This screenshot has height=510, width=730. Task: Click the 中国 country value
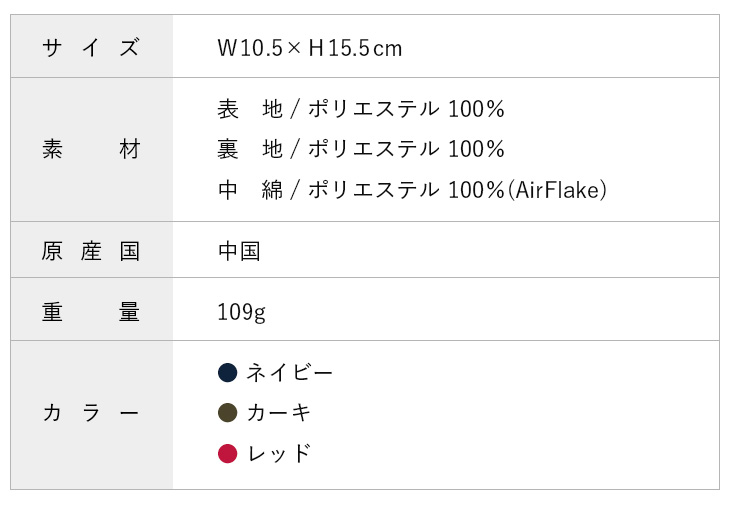tap(239, 251)
